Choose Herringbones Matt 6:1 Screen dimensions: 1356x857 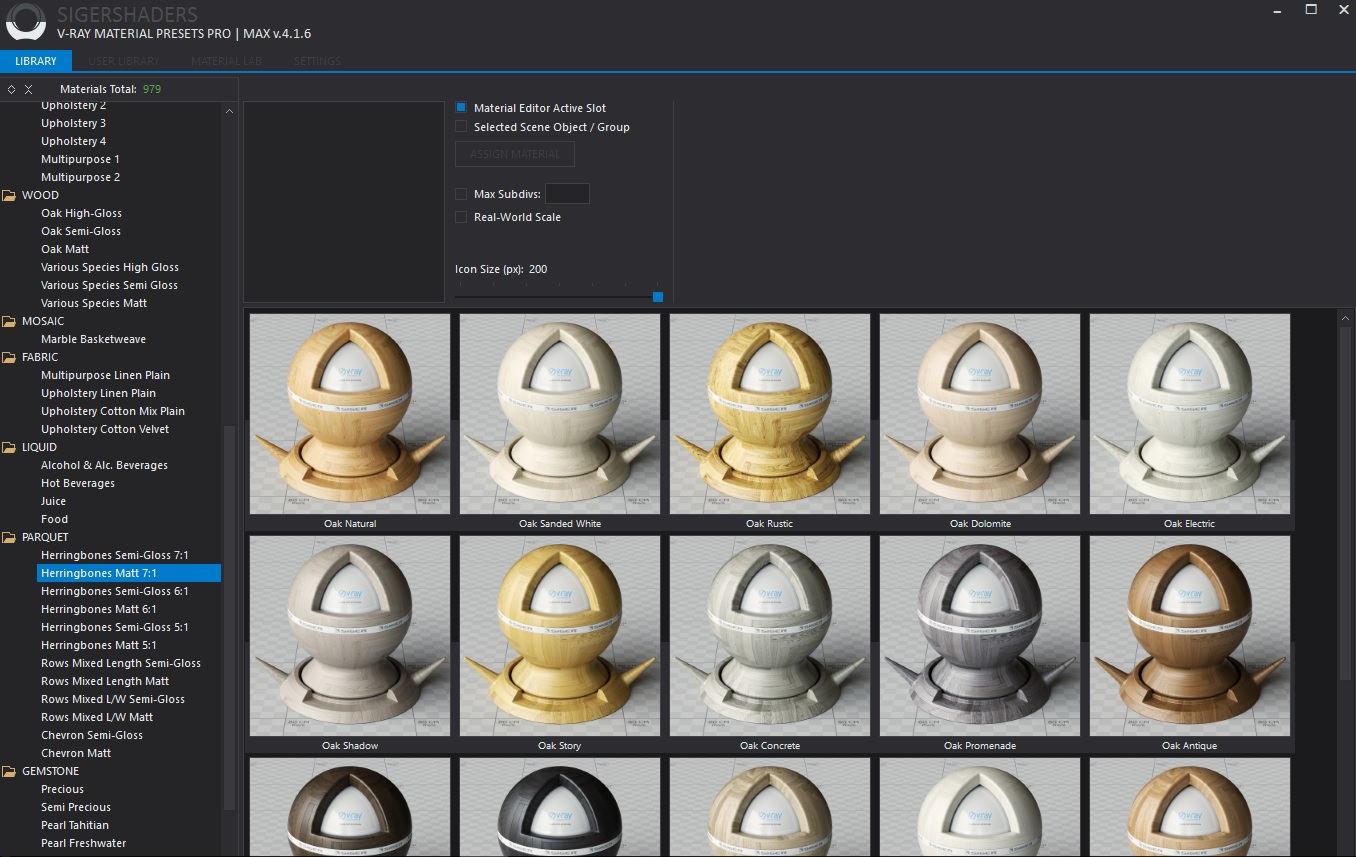(x=99, y=609)
